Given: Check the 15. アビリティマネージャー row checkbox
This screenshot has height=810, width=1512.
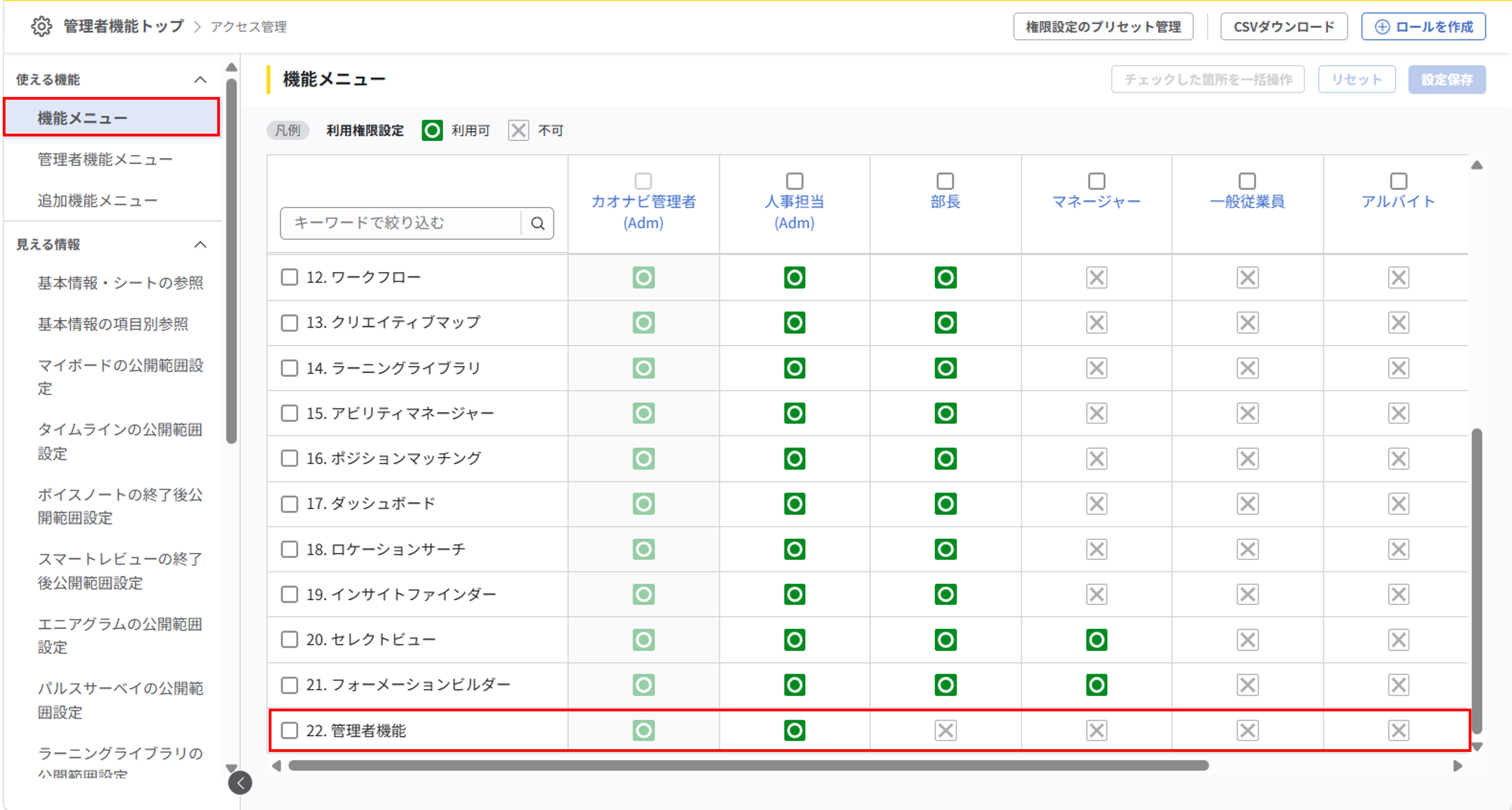Looking at the screenshot, I should tap(289, 413).
